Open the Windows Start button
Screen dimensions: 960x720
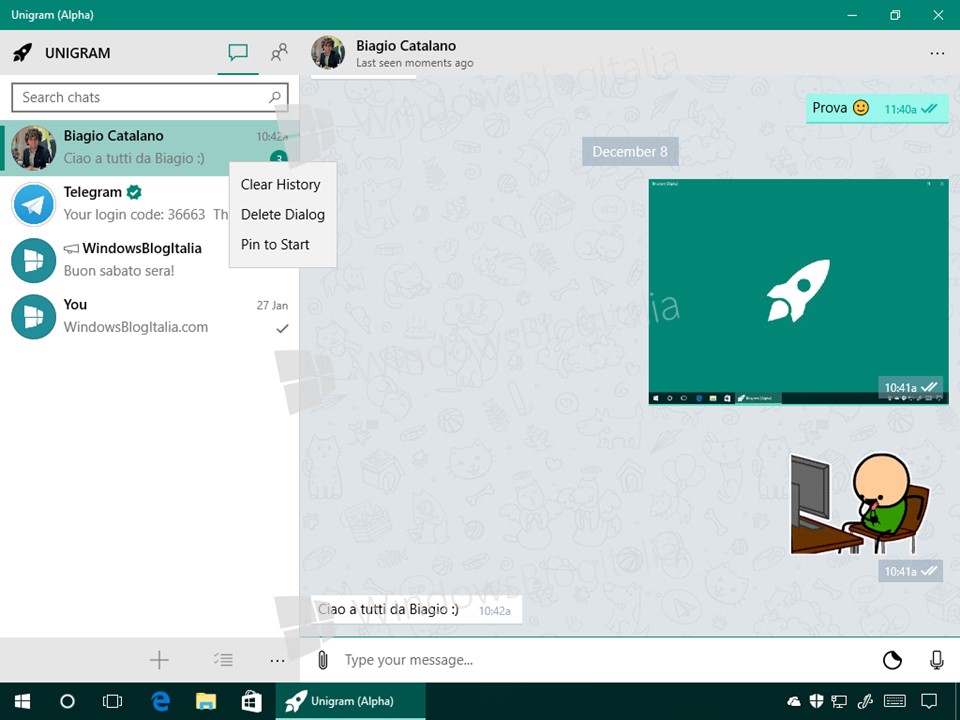pos(23,701)
